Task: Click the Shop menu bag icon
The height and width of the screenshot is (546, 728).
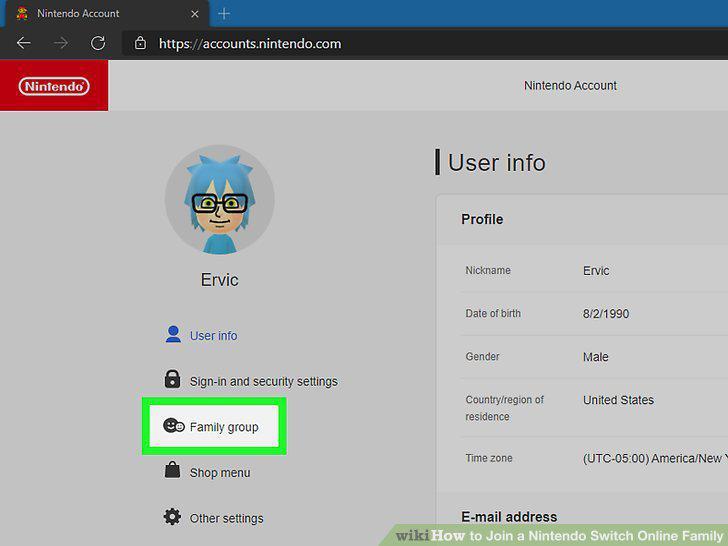Action: [172, 470]
